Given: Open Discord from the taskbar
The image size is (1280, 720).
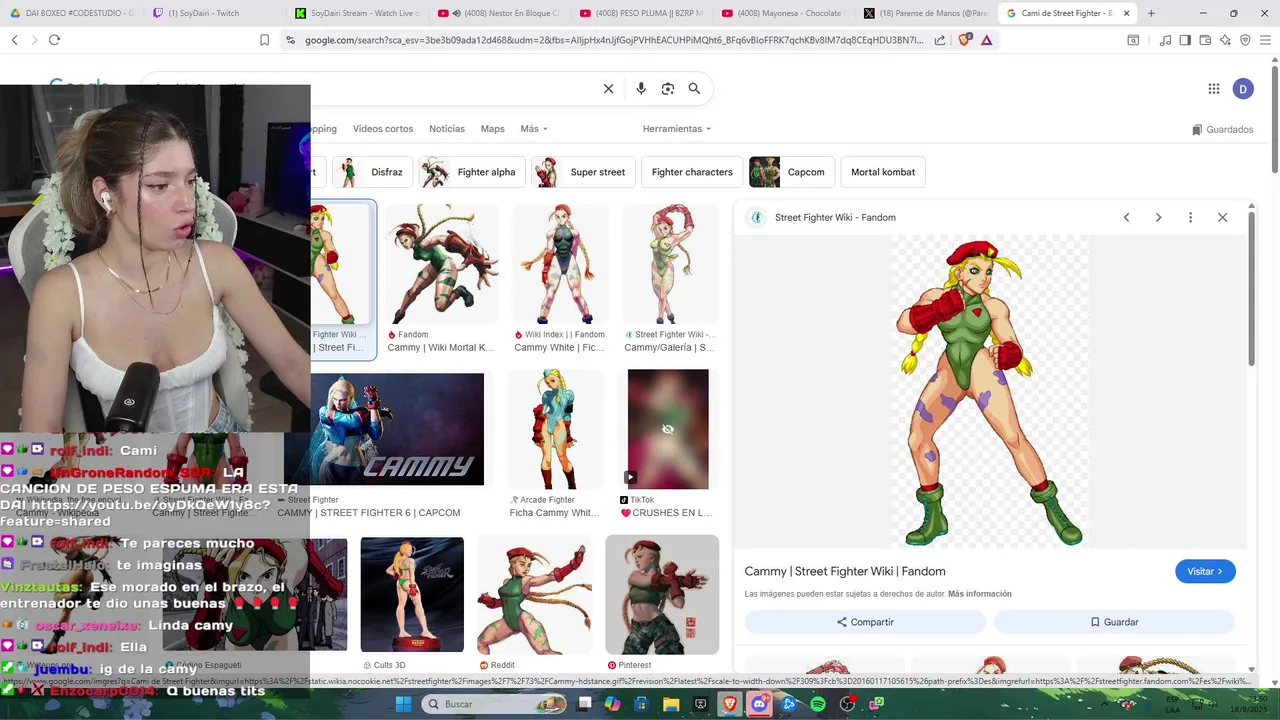Looking at the screenshot, I should 759,704.
